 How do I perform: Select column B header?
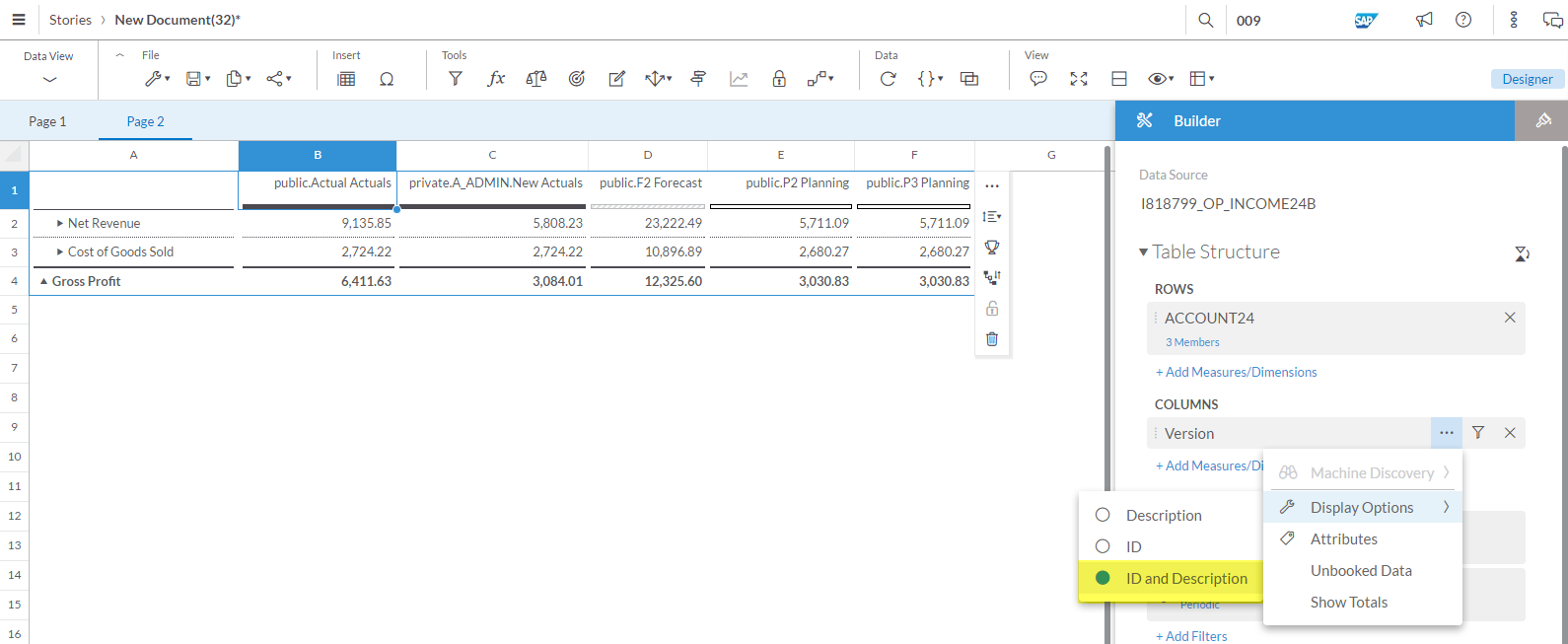pyautogui.click(x=318, y=155)
